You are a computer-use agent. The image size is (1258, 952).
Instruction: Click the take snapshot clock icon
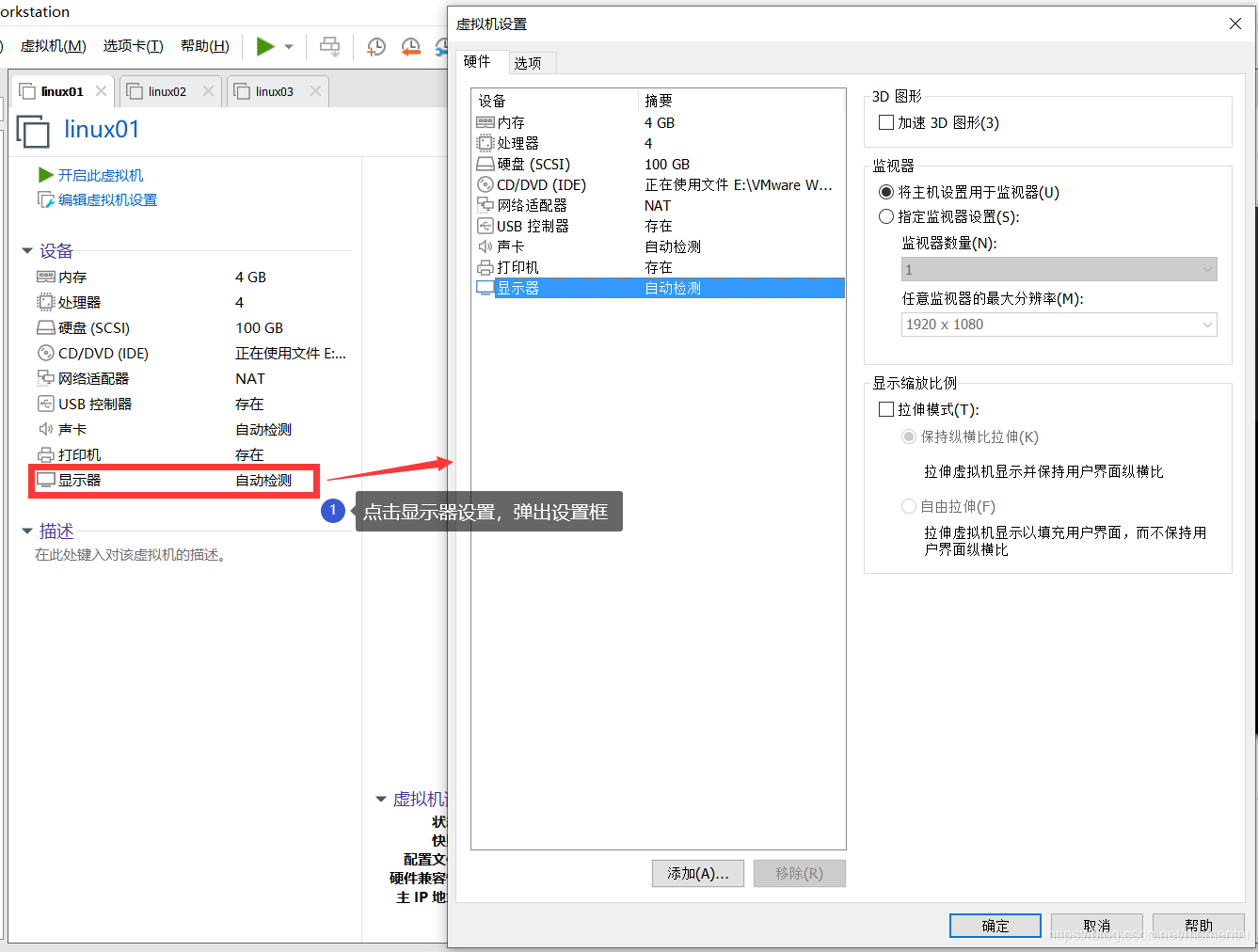click(376, 47)
